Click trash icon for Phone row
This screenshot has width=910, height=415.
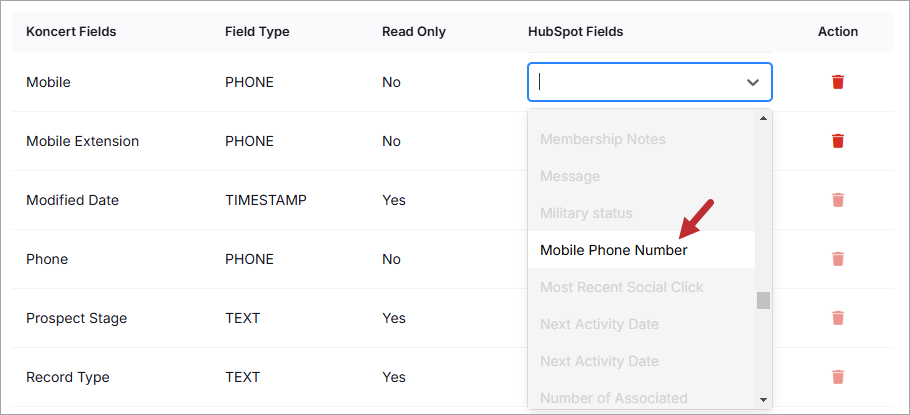(837, 259)
